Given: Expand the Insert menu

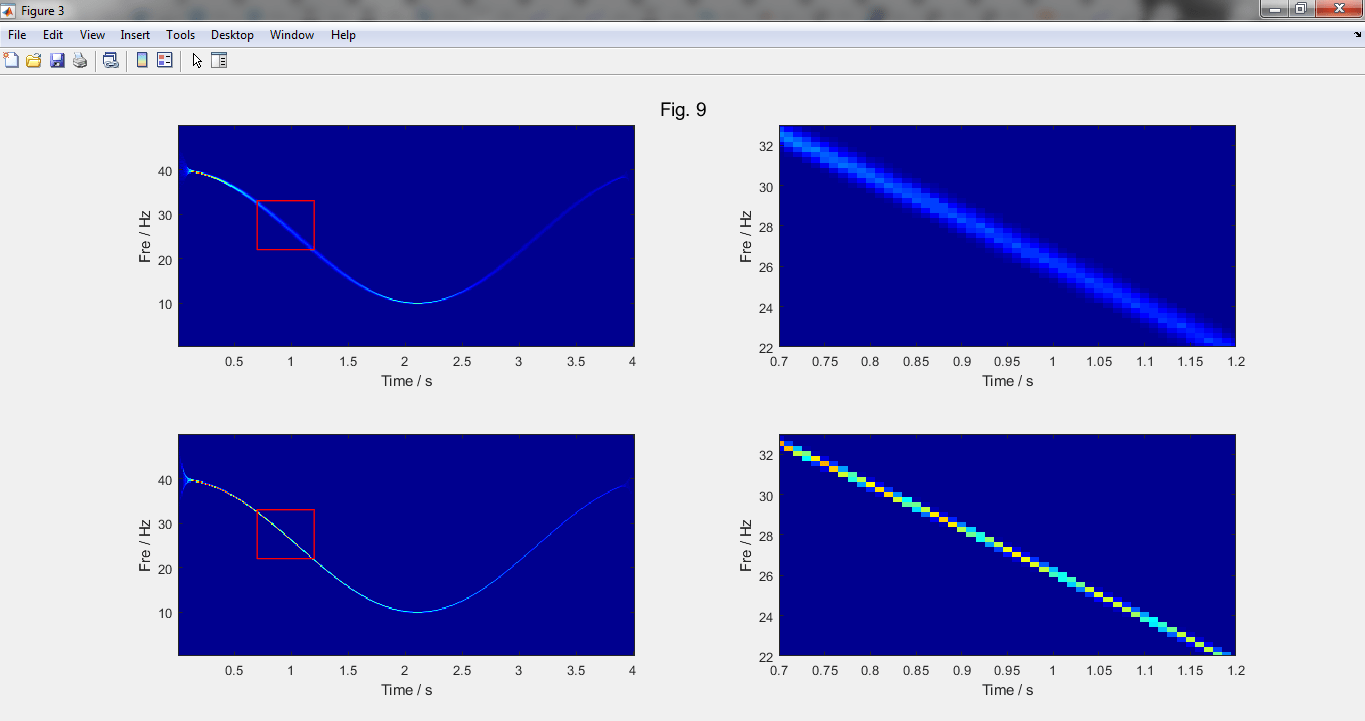Looking at the screenshot, I should tap(135, 35).
